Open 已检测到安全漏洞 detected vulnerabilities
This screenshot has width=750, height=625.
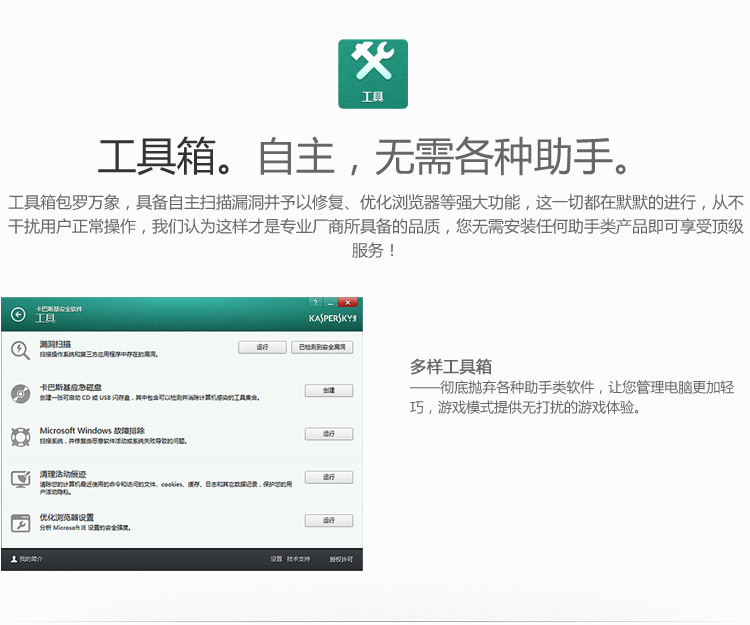pos(321,347)
